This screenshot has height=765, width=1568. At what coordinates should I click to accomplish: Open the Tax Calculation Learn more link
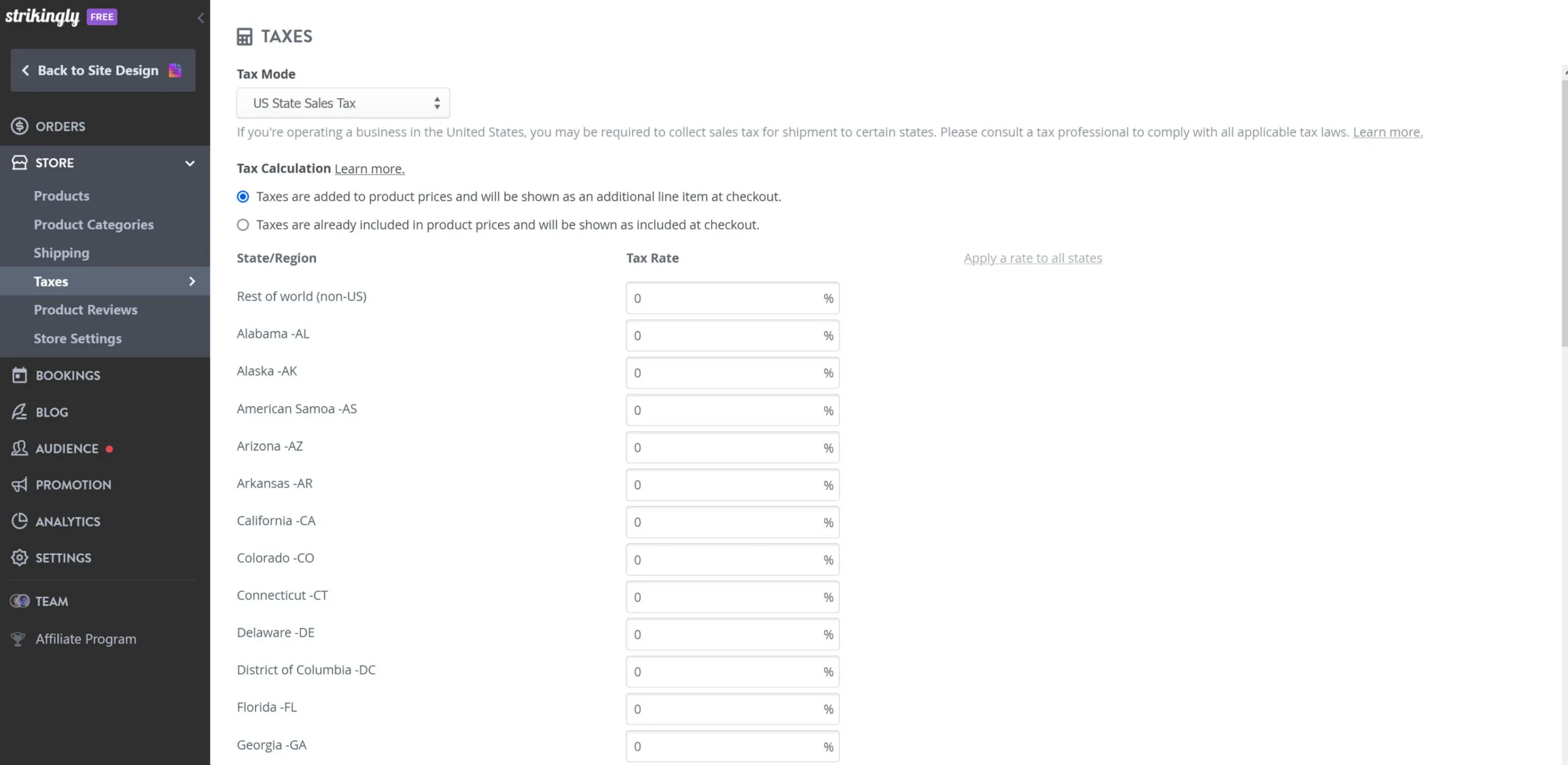pyautogui.click(x=369, y=168)
